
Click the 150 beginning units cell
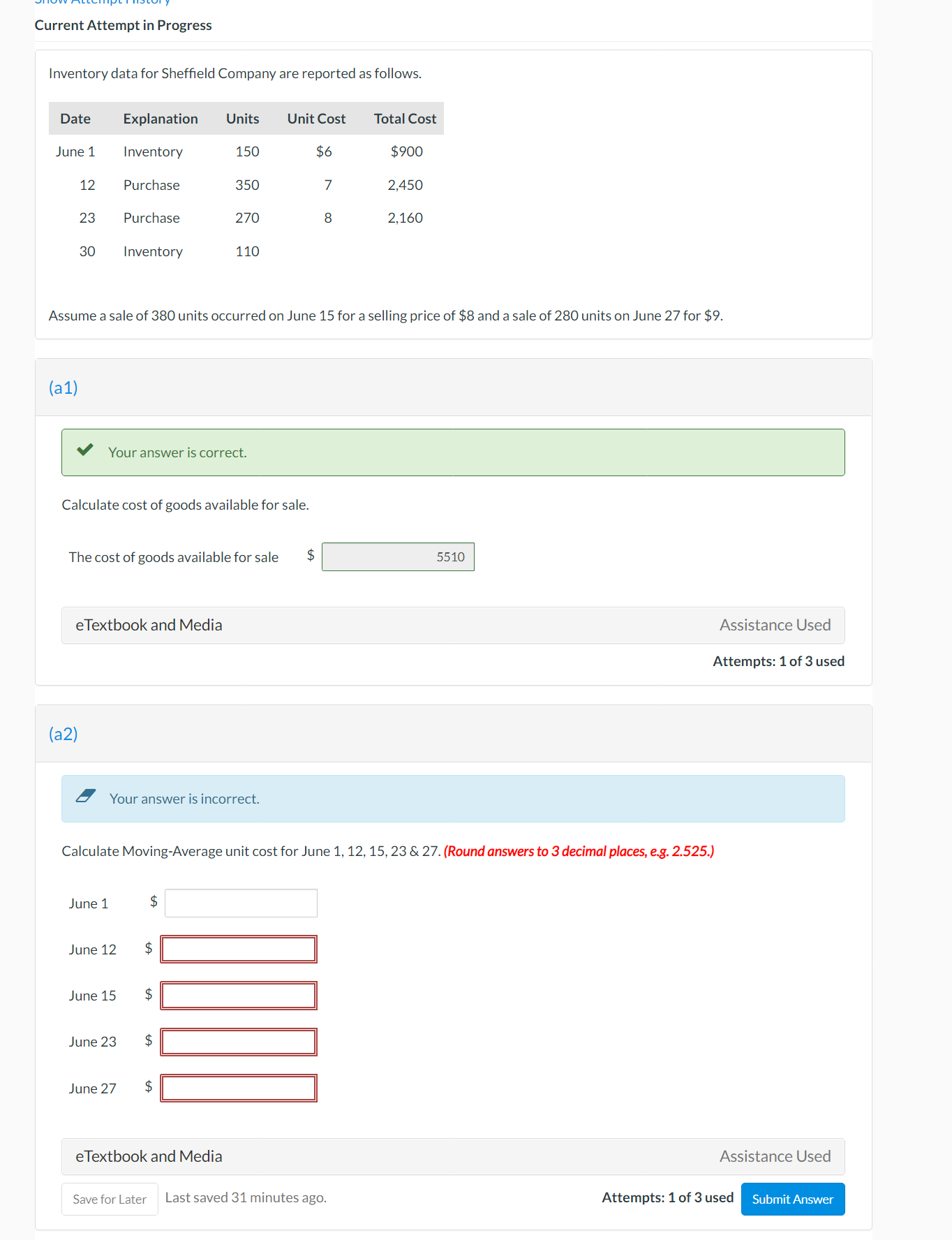tap(247, 152)
